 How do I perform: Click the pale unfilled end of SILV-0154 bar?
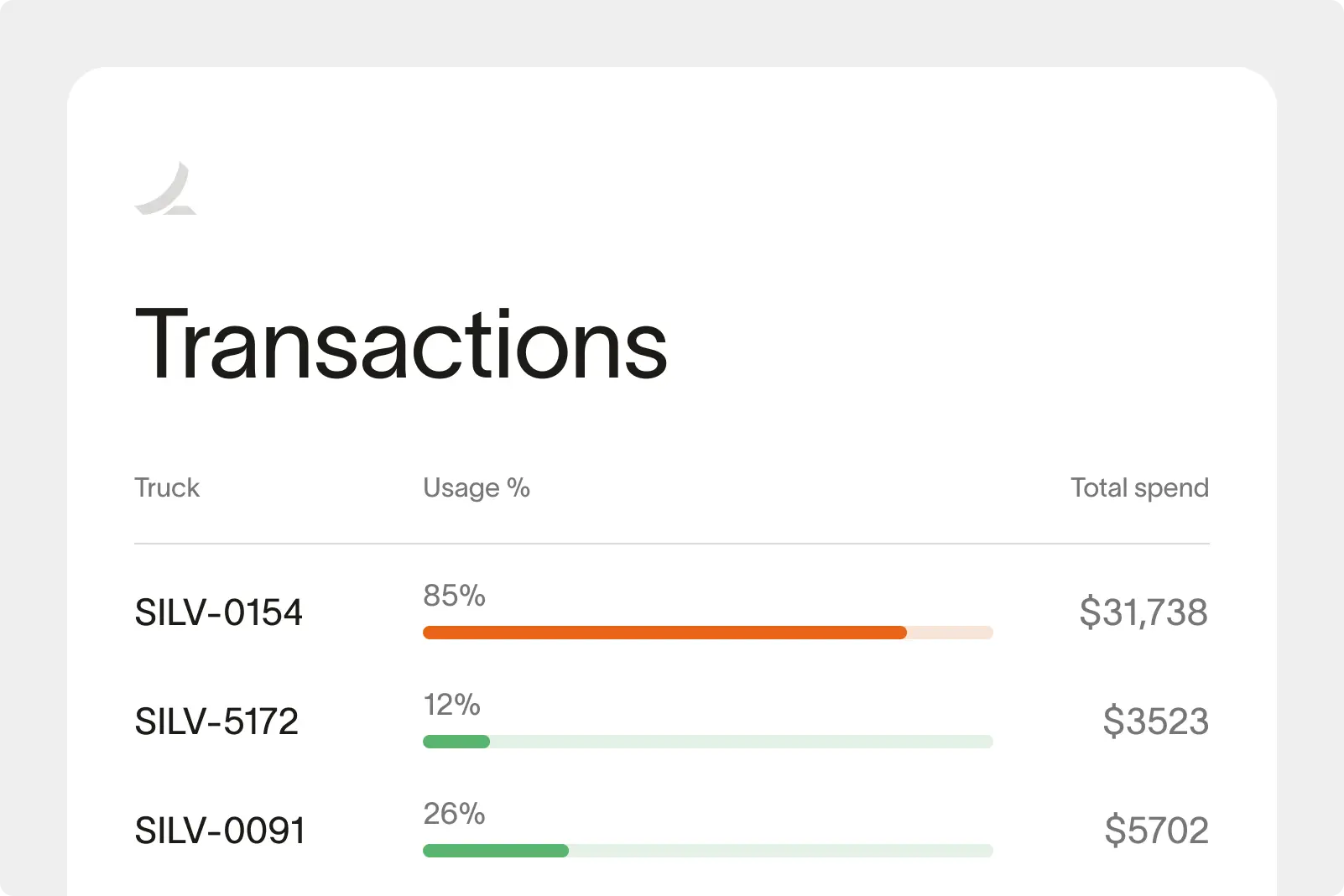(950, 633)
